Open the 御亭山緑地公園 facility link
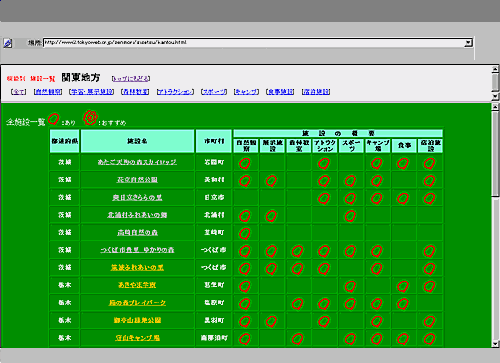Image resolution: width=500 pixels, height=363 pixels. [x=137, y=320]
